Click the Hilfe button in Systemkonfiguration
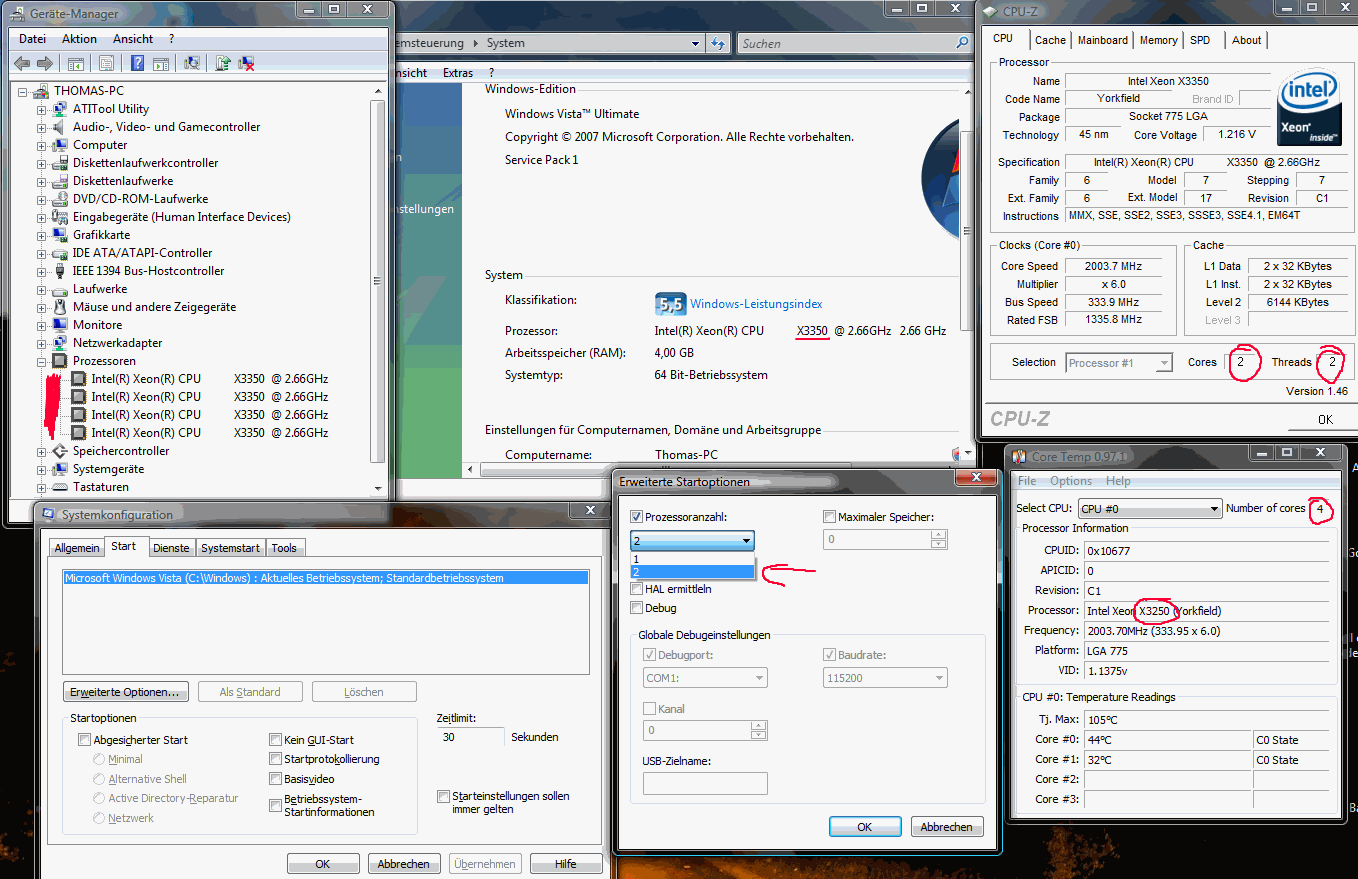The width and height of the screenshot is (1358, 879). coord(565,864)
